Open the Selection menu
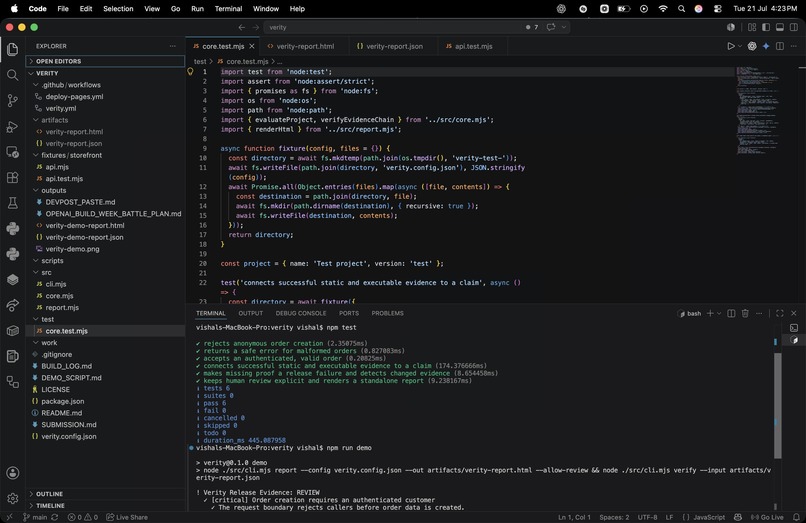The width and height of the screenshot is (806, 523). (x=118, y=9)
